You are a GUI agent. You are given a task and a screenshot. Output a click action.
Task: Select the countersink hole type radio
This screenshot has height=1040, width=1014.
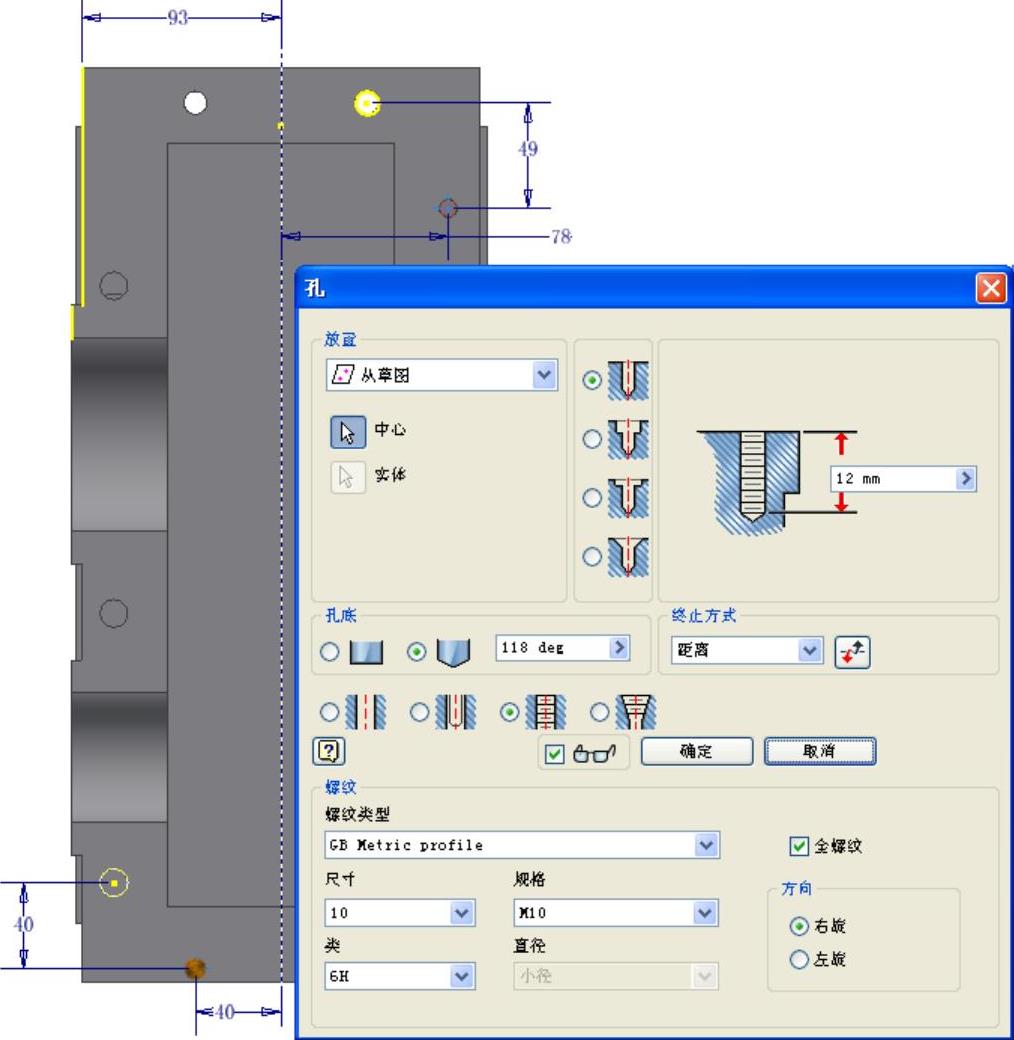(x=592, y=556)
